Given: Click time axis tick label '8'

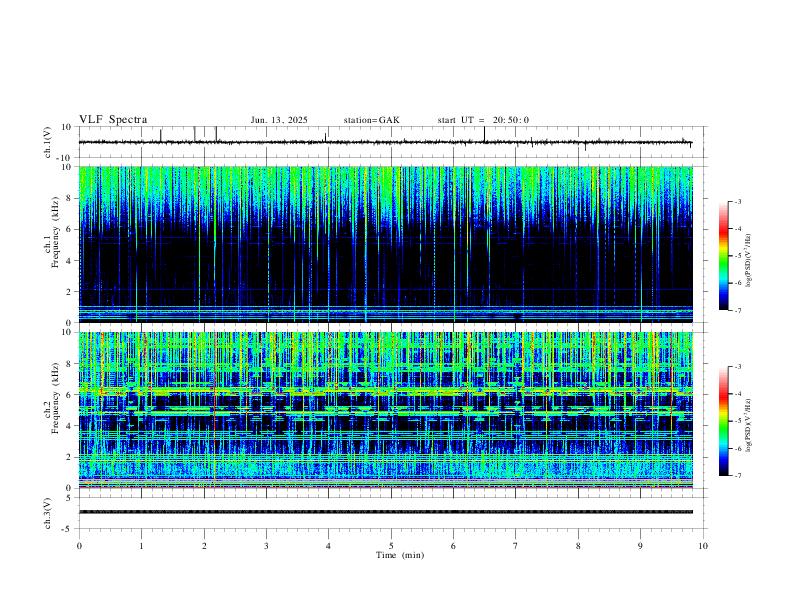Looking at the screenshot, I should tap(578, 546).
